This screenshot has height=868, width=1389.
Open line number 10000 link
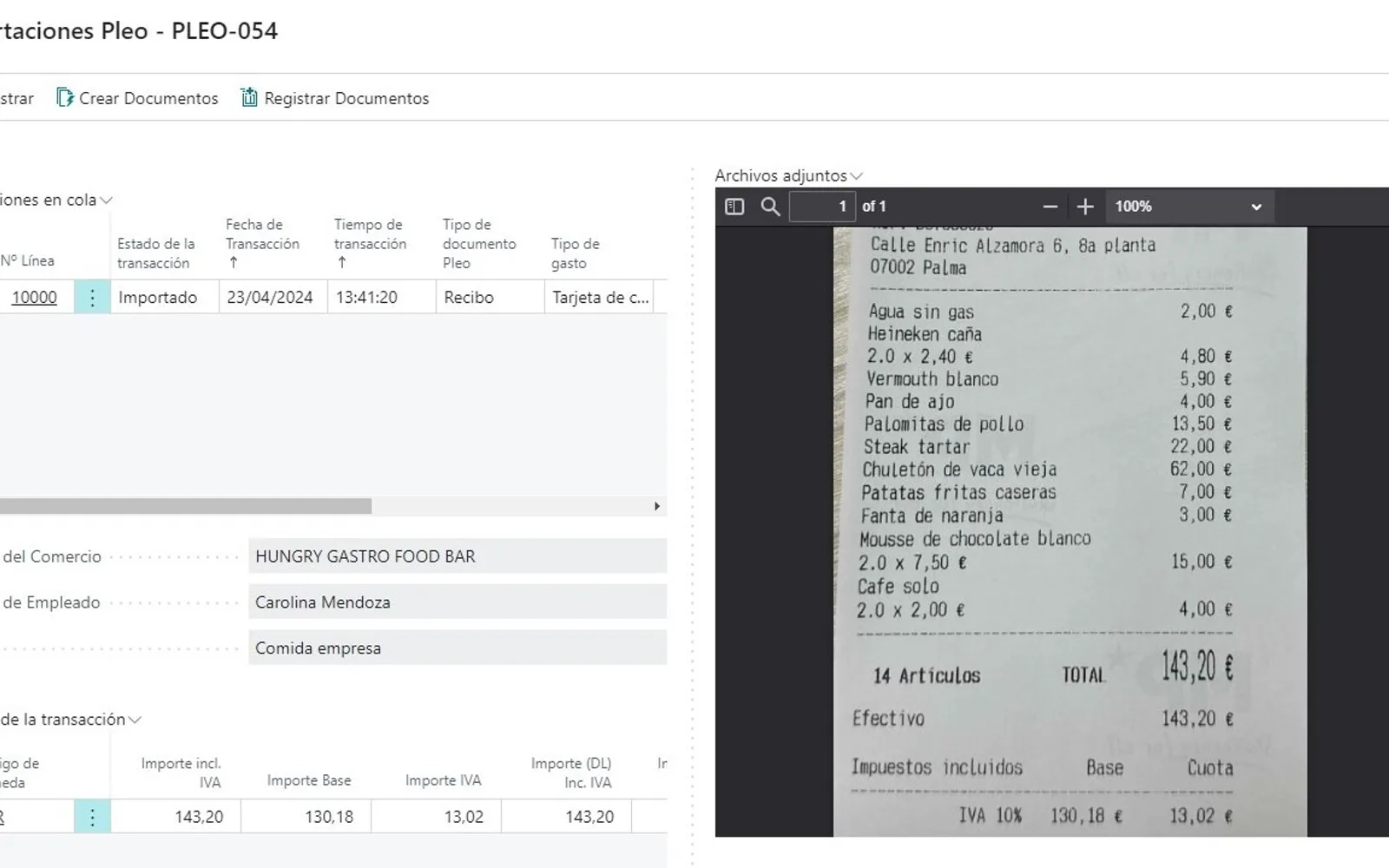pyautogui.click(x=34, y=297)
